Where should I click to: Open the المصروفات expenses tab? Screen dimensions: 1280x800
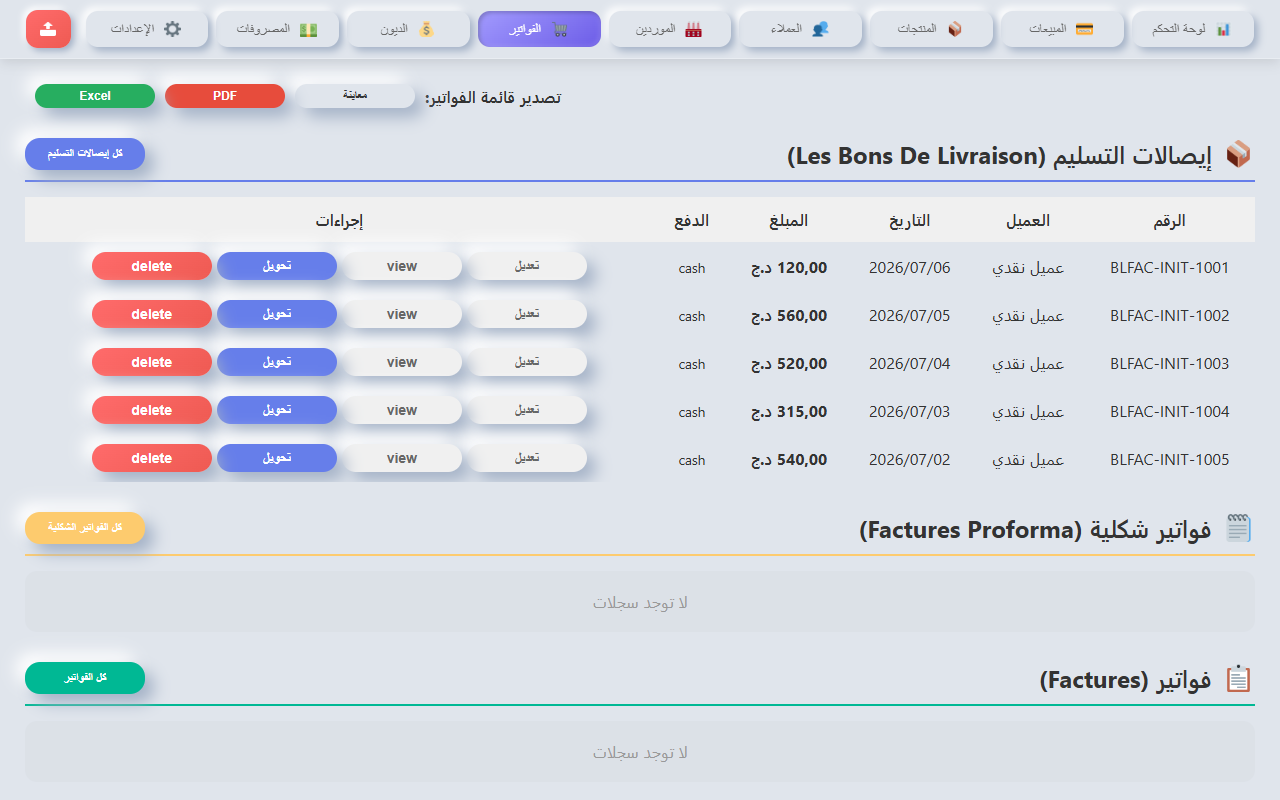click(x=278, y=29)
